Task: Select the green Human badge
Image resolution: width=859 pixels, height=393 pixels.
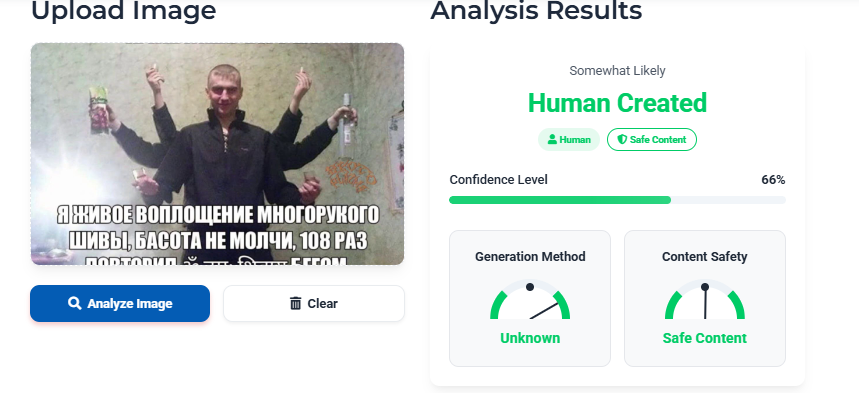Action: 569,140
